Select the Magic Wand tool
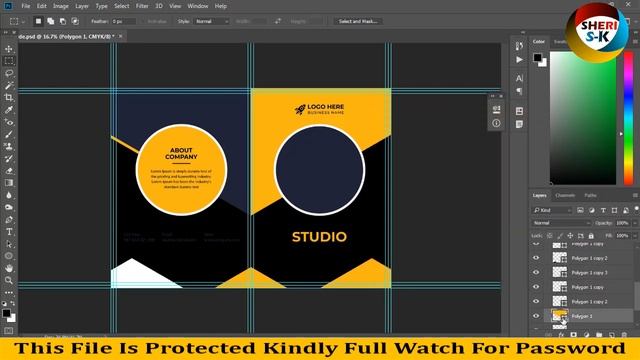 tap(9, 85)
